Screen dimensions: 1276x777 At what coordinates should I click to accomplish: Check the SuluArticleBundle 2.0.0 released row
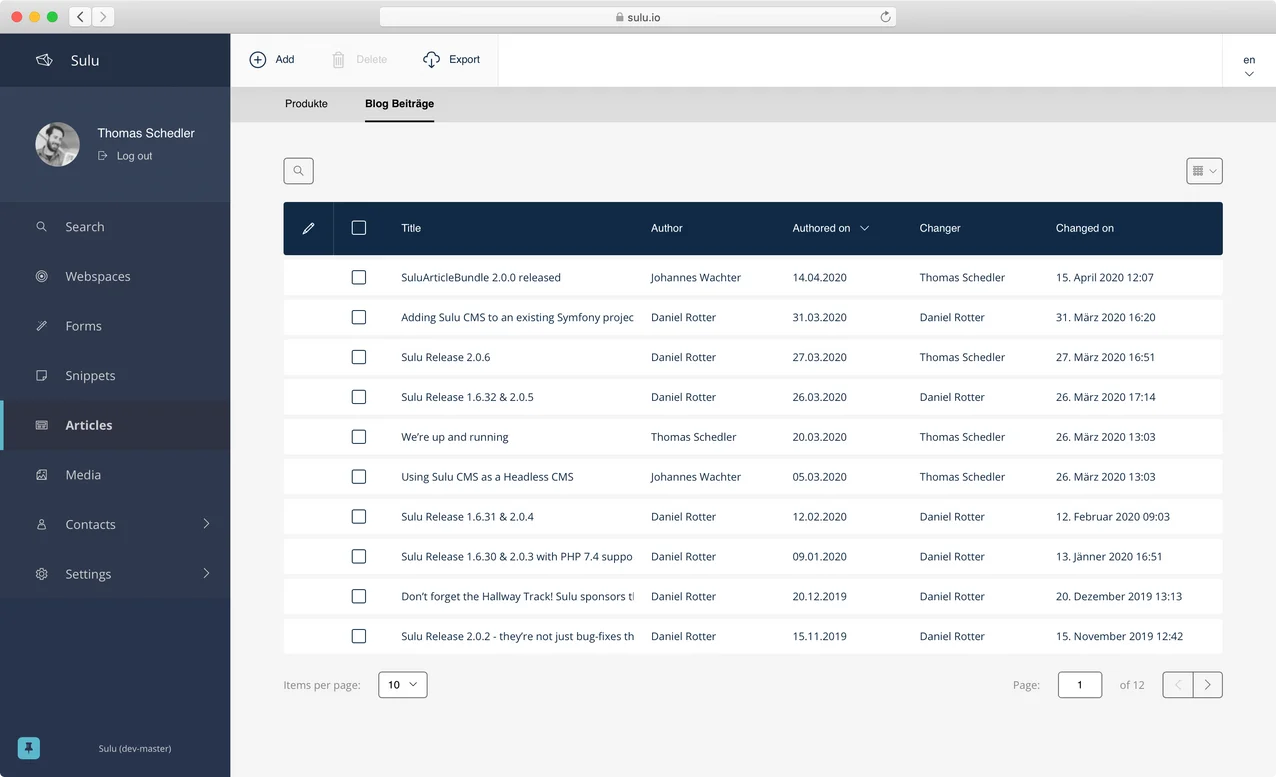359,277
